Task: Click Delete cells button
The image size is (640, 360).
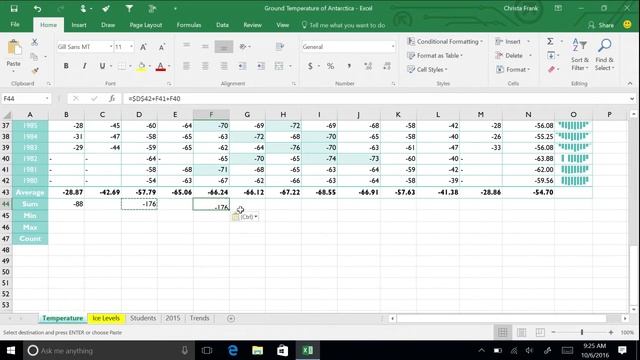Action: pyautogui.click(x=509, y=56)
